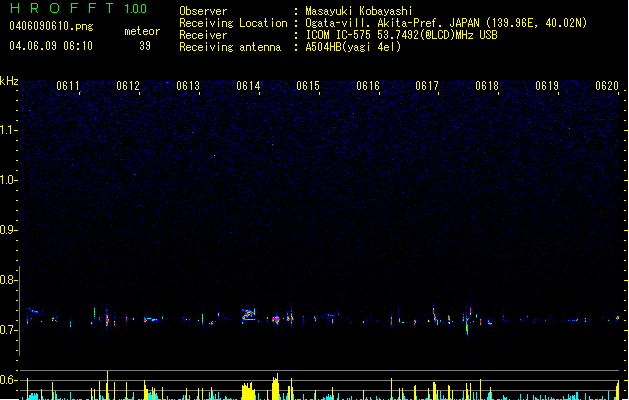Click the 0616 time marker
The height and width of the screenshot is (400, 629).
point(368,86)
